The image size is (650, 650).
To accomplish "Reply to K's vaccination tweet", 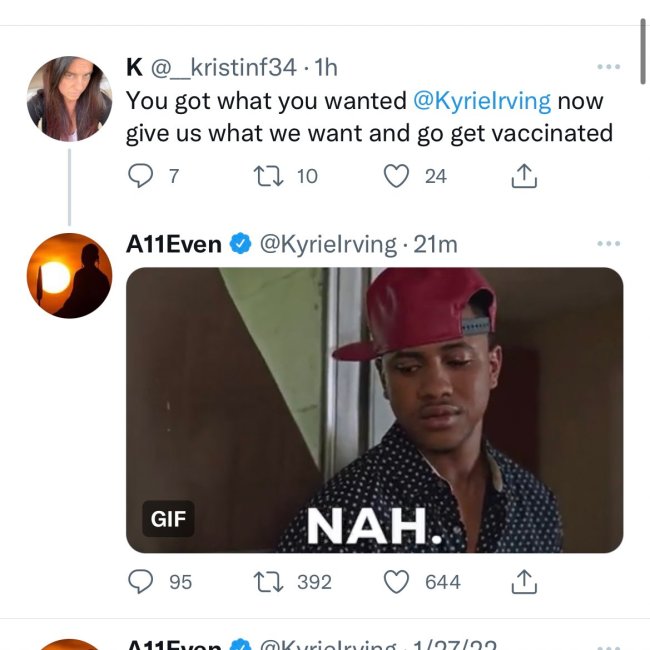I will point(139,177).
